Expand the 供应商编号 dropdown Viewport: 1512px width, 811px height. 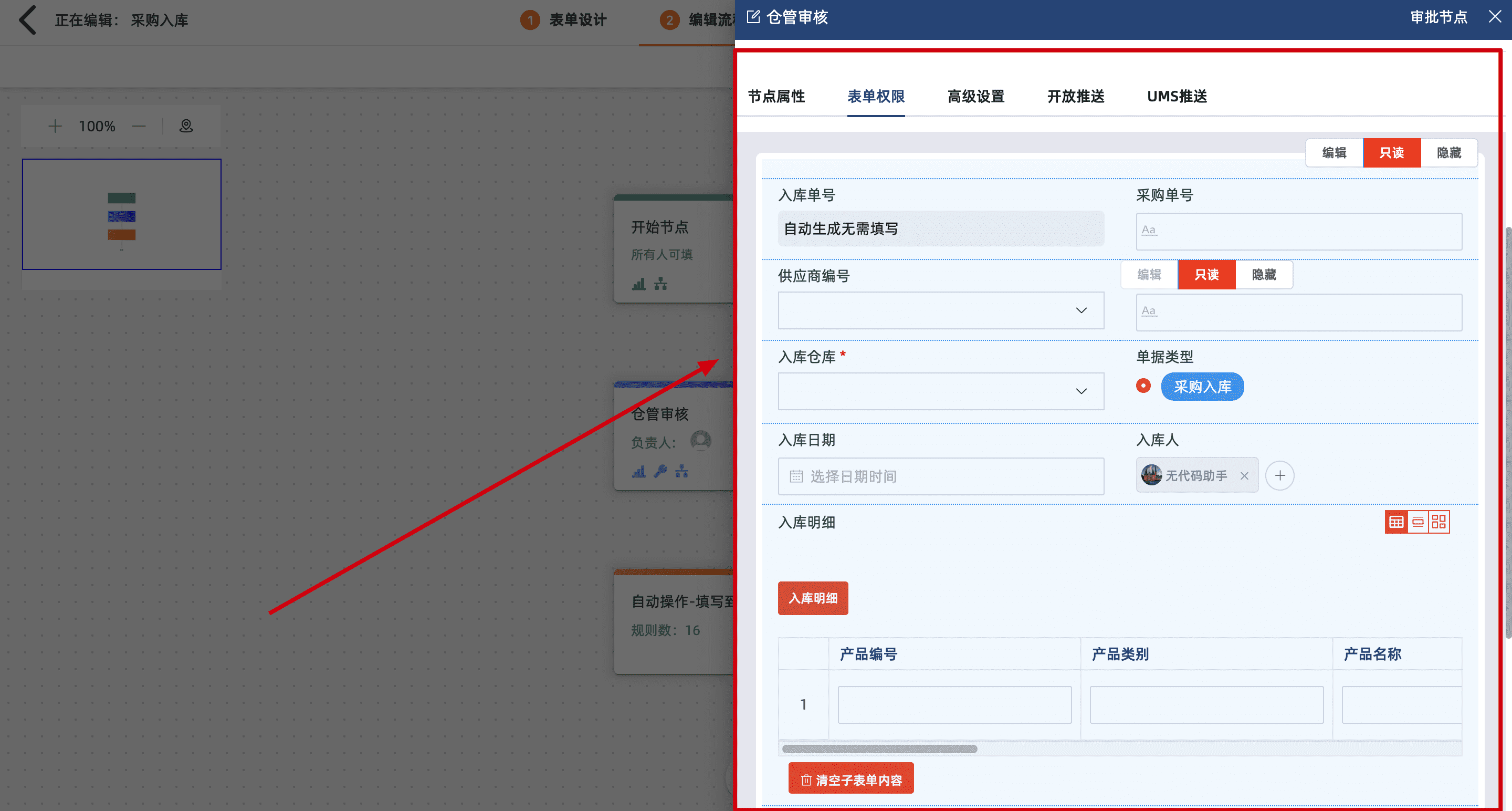(x=1080, y=310)
